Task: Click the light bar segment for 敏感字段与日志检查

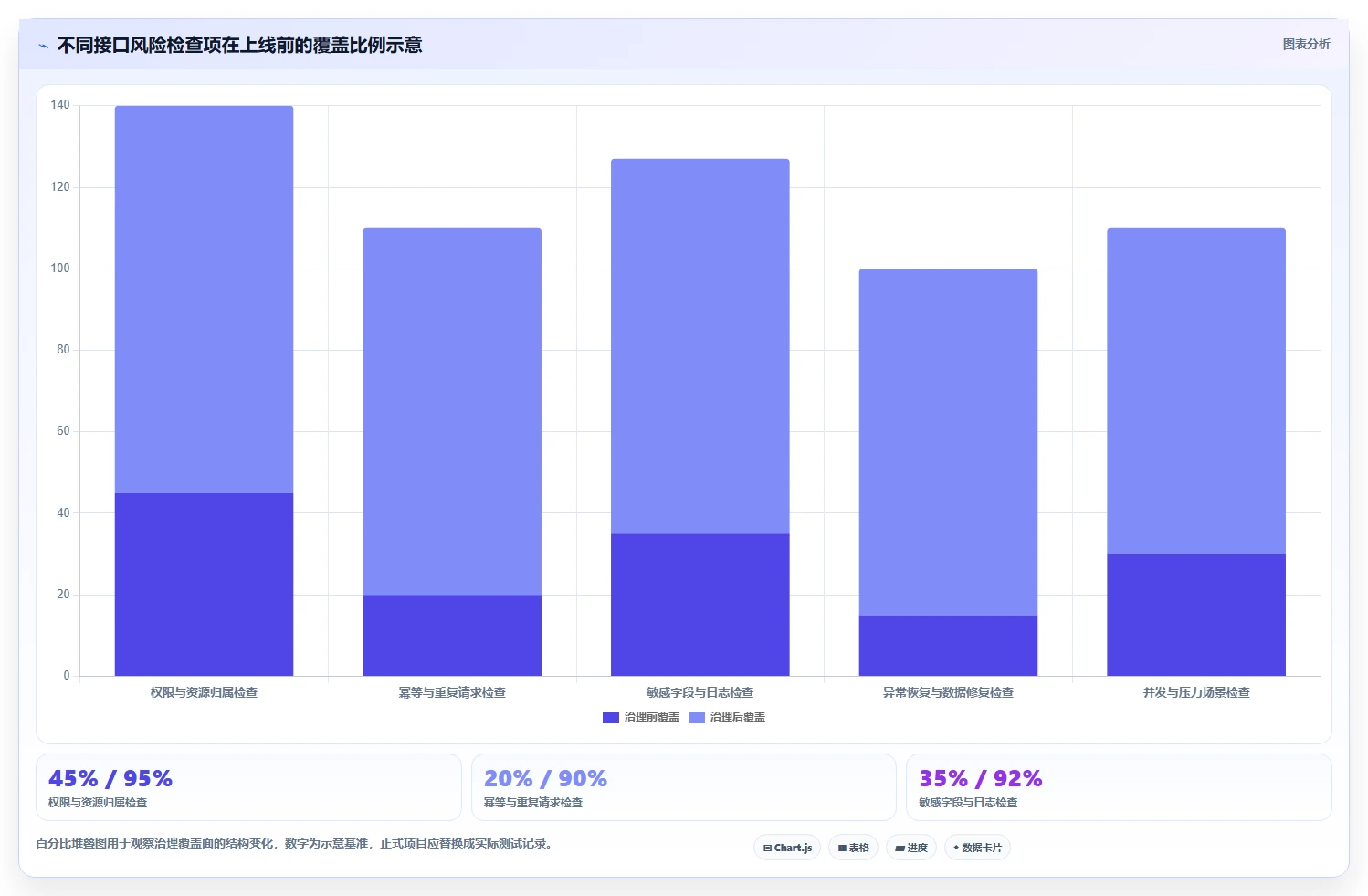Action: 700,346
